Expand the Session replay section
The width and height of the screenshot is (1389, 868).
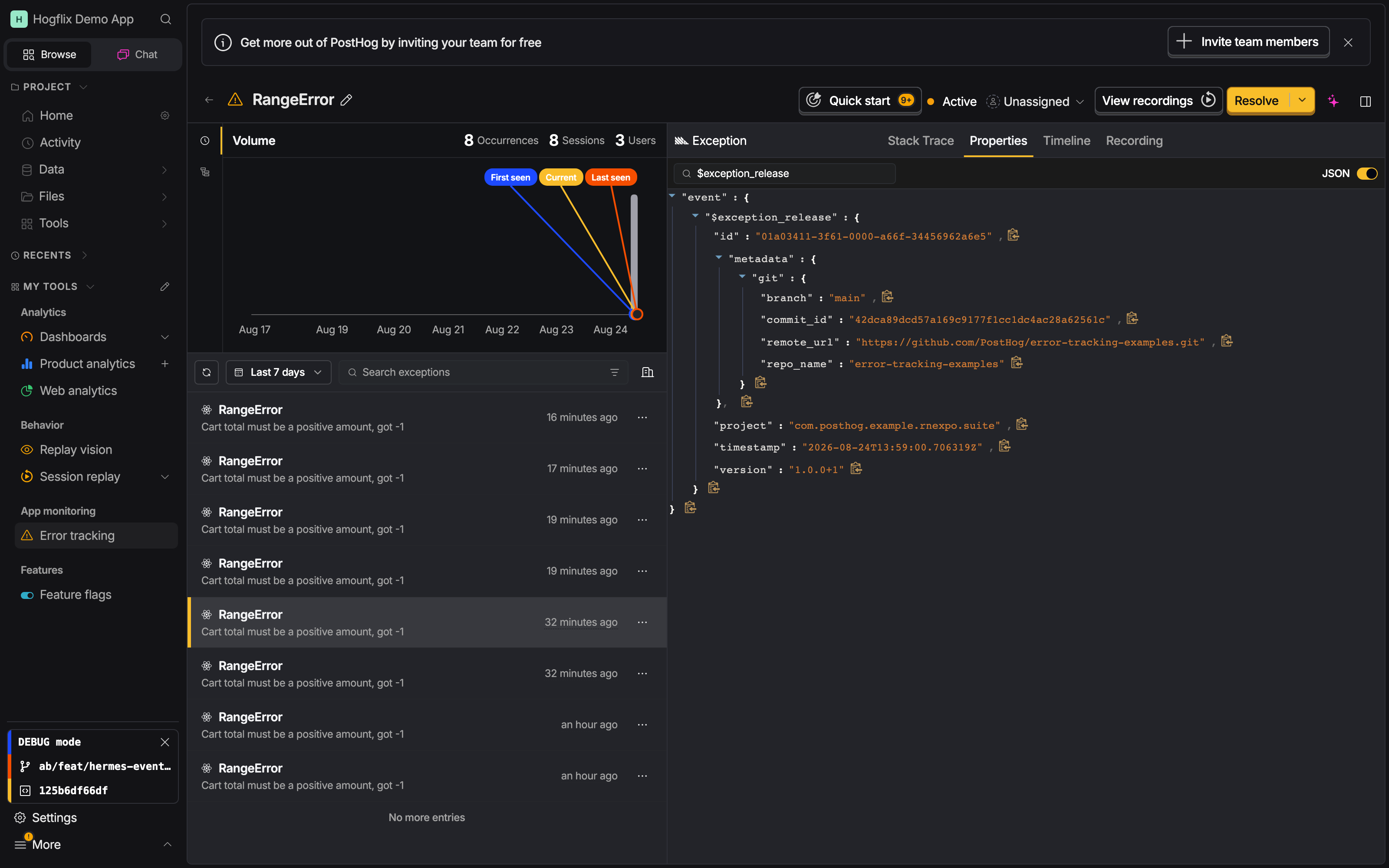point(165,477)
